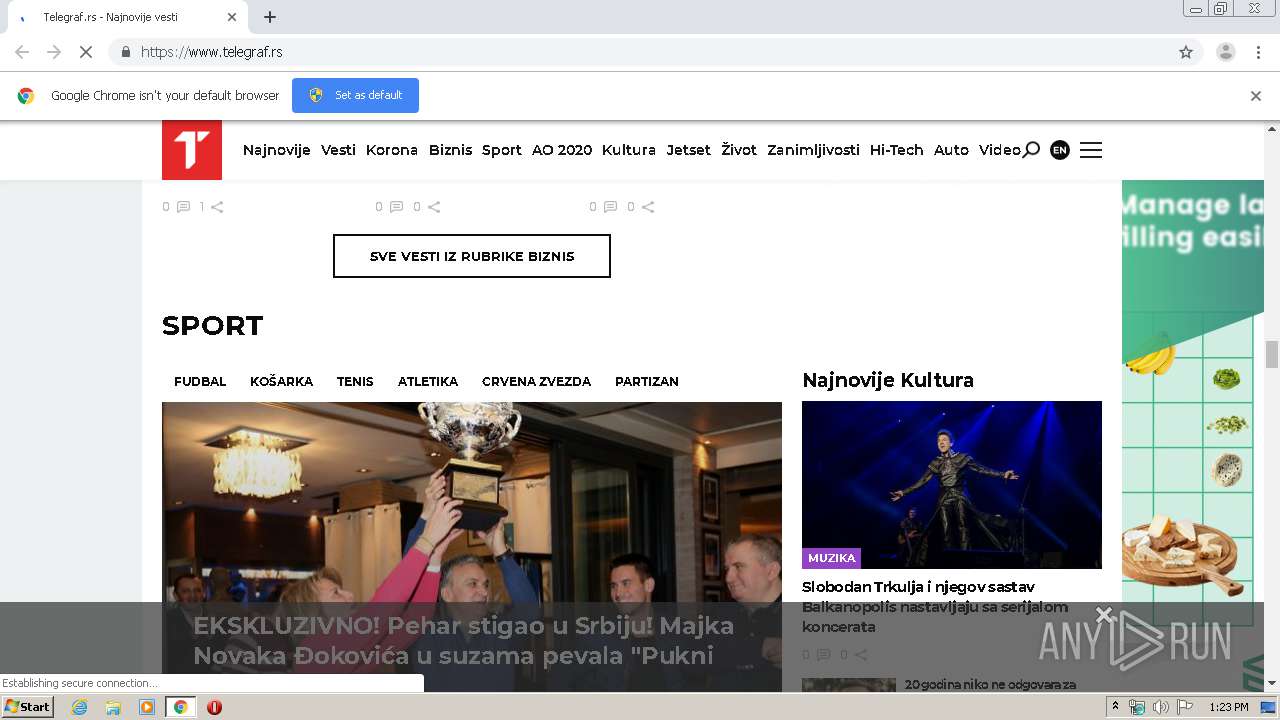This screenshot has height=720, width=1280.
Task: Click comment icon under second Biznis article
Action: pyautogui.click(x=396, y=207)
